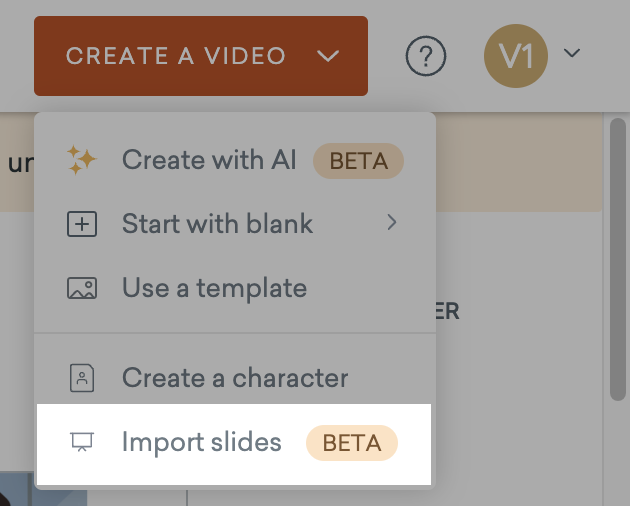Click the plus-square icon for Start with blank
This screenshot has height=506, width=630.
point(81,224)
